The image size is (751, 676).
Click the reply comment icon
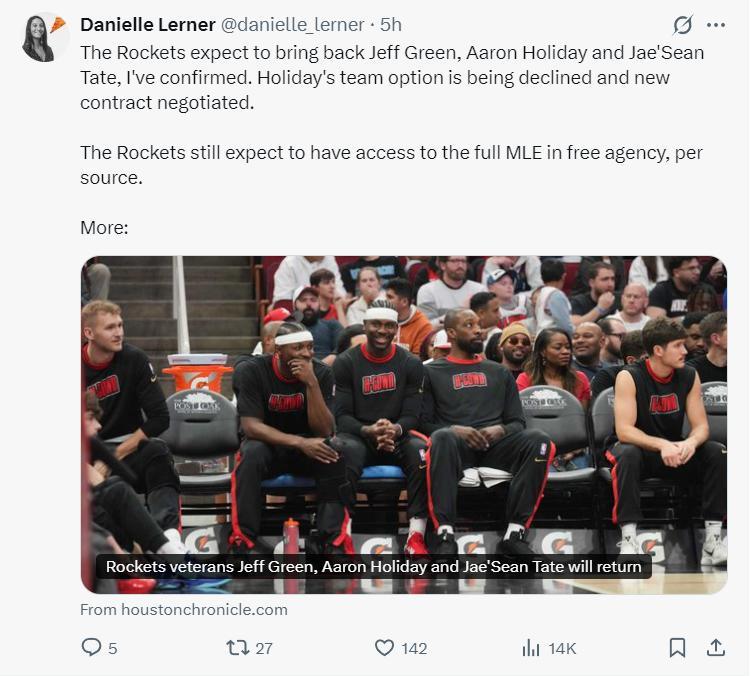click(x=91, y=647)
